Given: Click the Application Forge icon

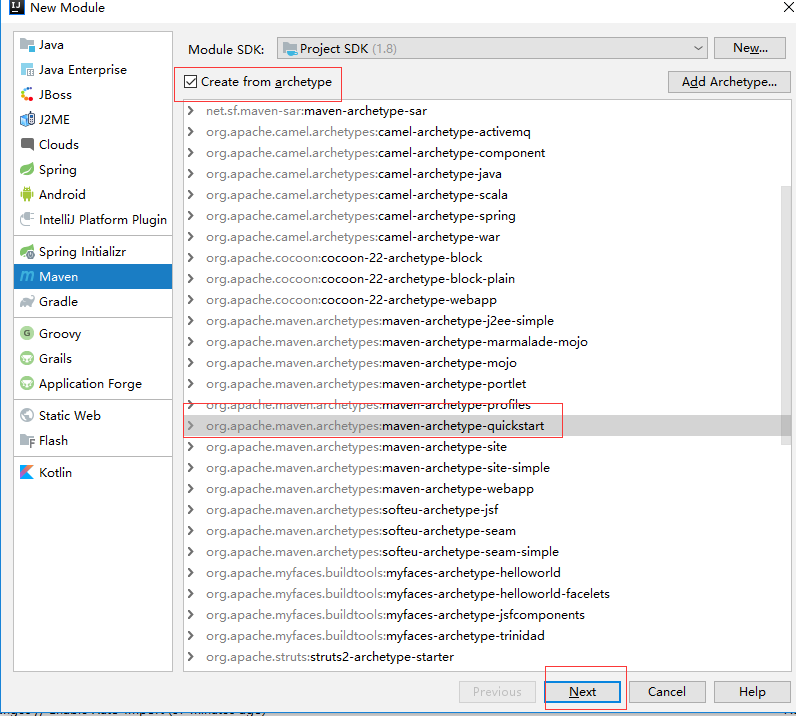Looking at the screenshot, I should (27, 383).
